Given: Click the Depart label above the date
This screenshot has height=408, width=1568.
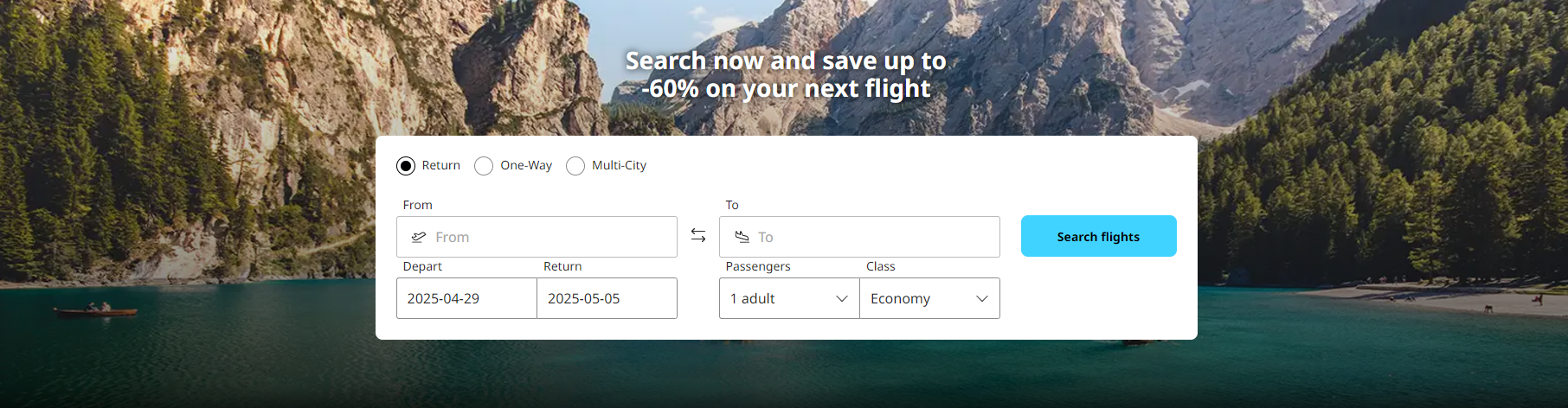Looking at the screenshot, I should (422, 266).
